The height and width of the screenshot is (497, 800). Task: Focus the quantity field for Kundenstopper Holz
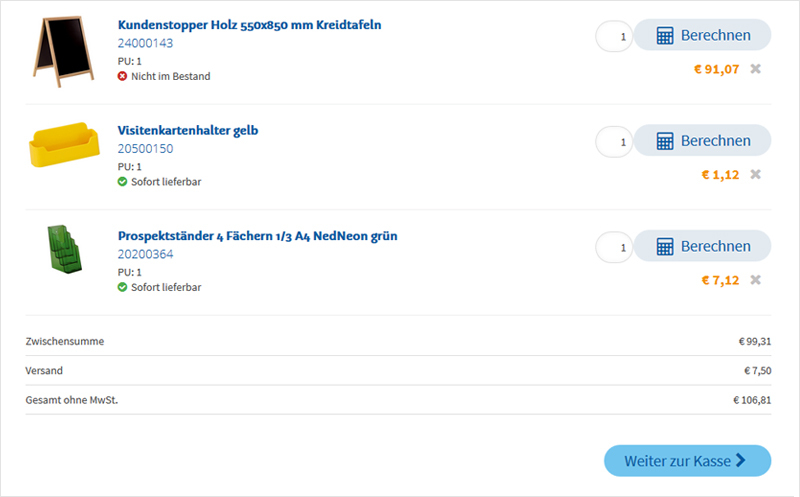614,37
